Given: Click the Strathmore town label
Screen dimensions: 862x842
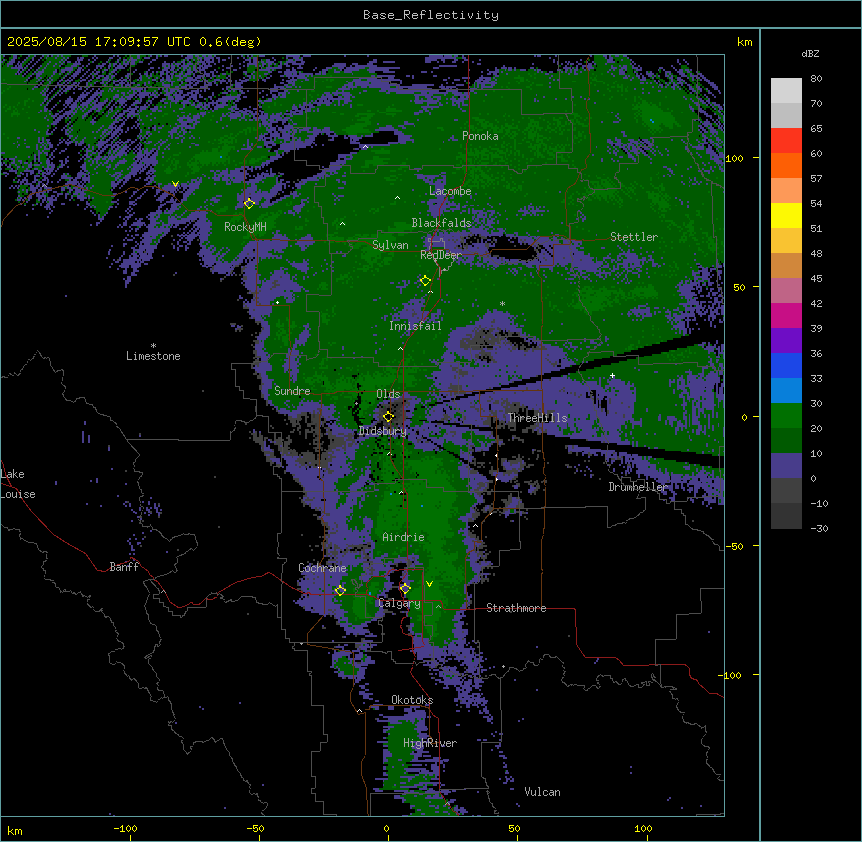Looking at the screenshot, I should coord(516,607).
